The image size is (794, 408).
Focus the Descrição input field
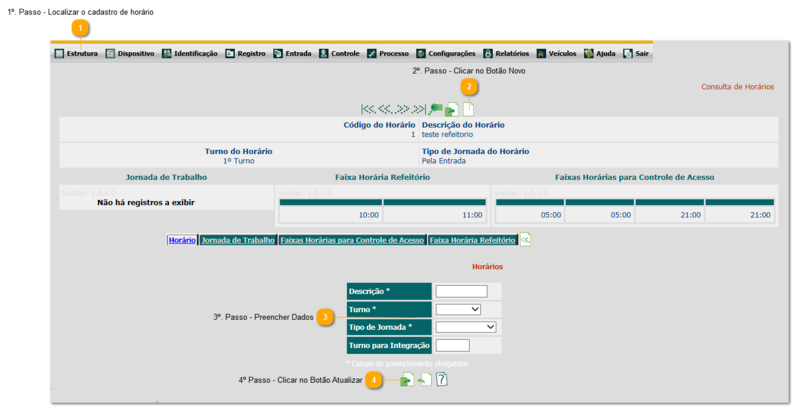461,291
